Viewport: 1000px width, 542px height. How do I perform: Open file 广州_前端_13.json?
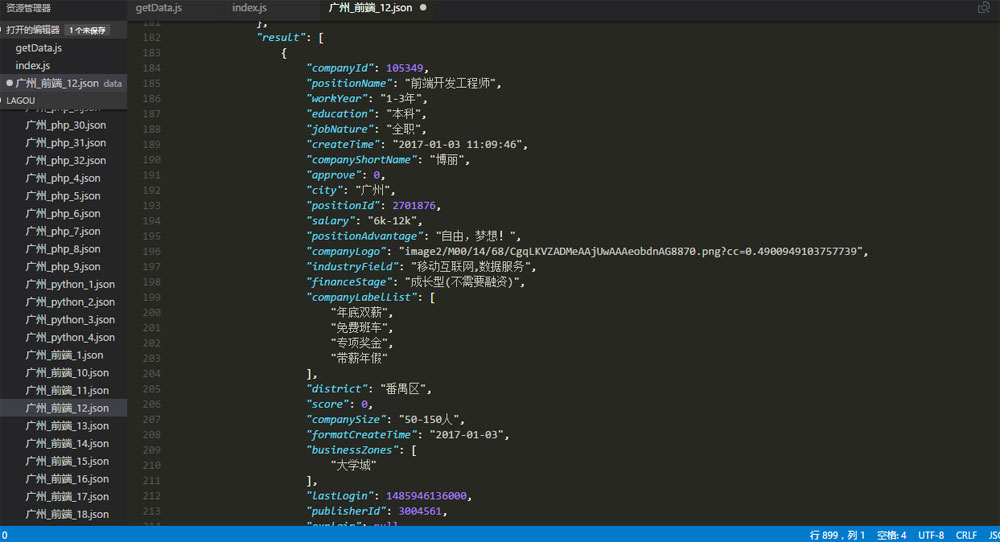pos(67,426)
